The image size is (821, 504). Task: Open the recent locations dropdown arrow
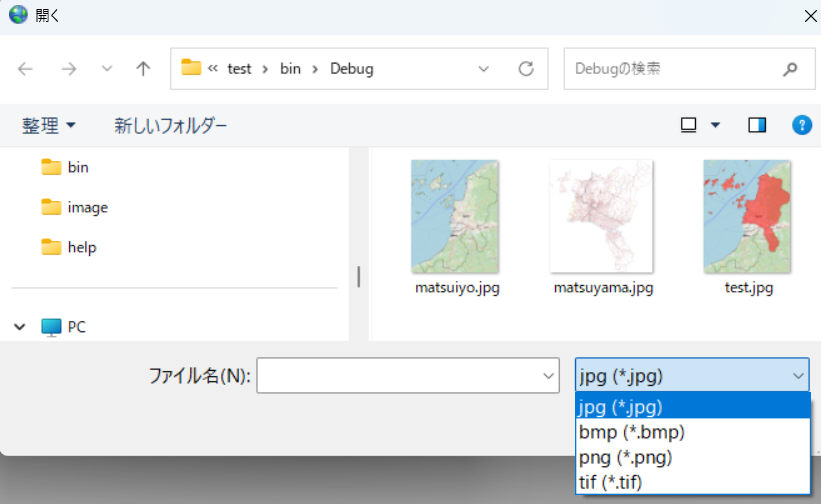click(107, 69)
